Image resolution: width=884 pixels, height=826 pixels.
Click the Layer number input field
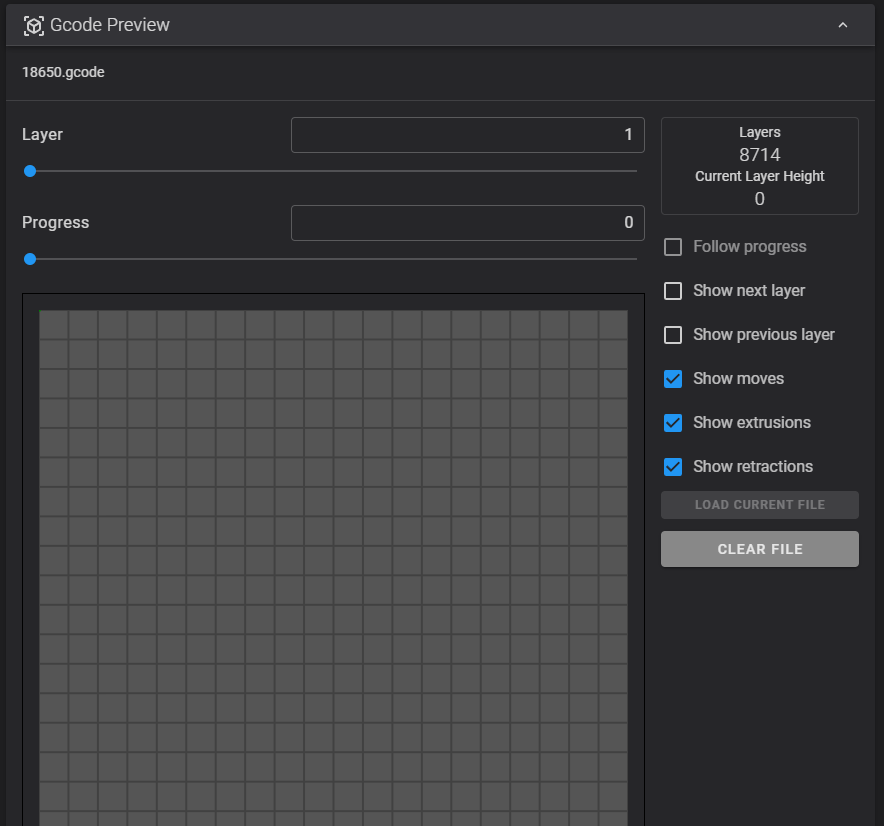coord(467,134)
